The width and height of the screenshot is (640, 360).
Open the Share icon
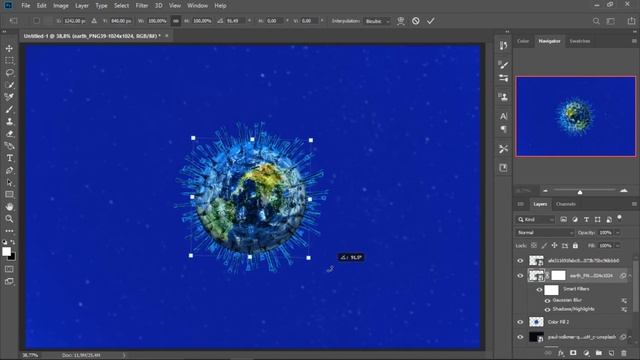click(x=631, y=21)
